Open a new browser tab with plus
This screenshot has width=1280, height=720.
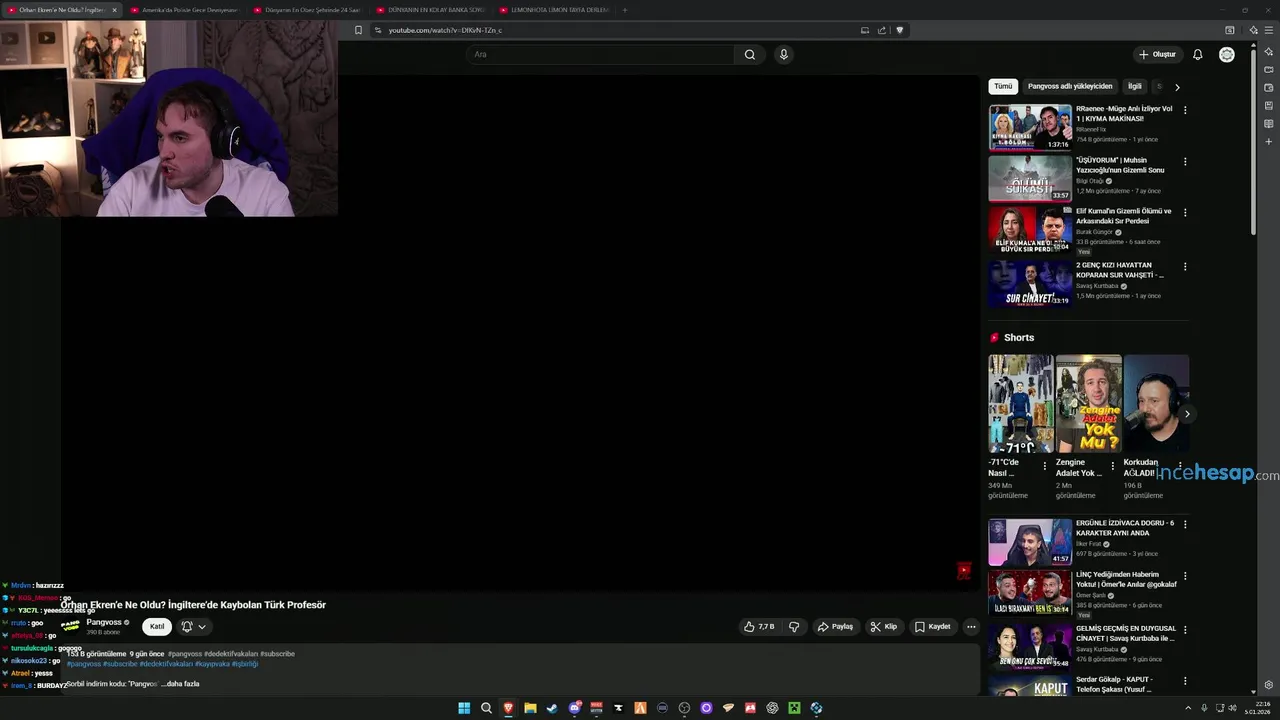click(x=625, y=10)
